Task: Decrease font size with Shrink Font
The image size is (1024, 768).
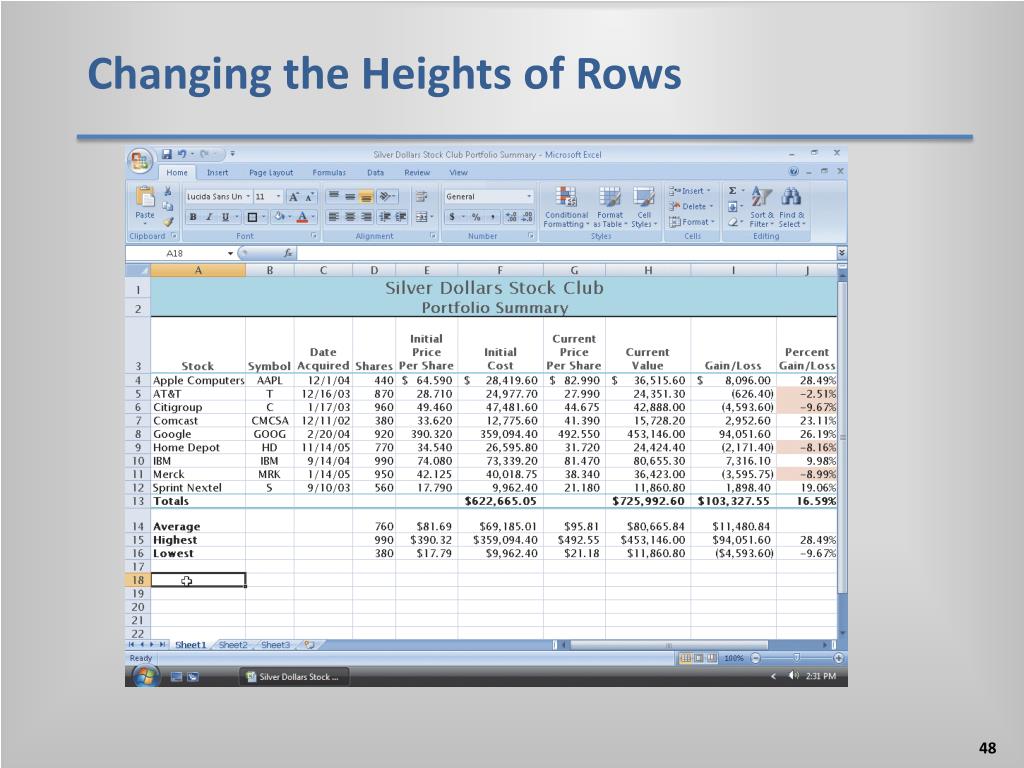Action: click(310, 197)
